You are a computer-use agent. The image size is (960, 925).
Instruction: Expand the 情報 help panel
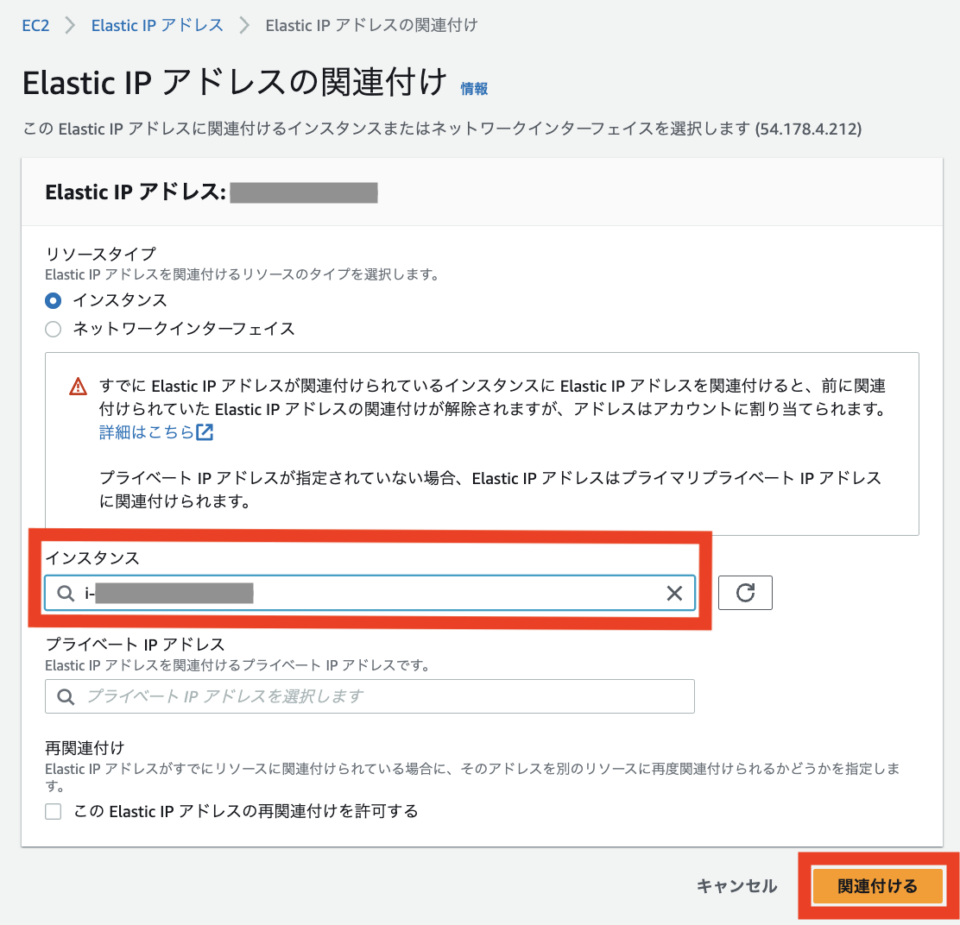pos(473,89)
